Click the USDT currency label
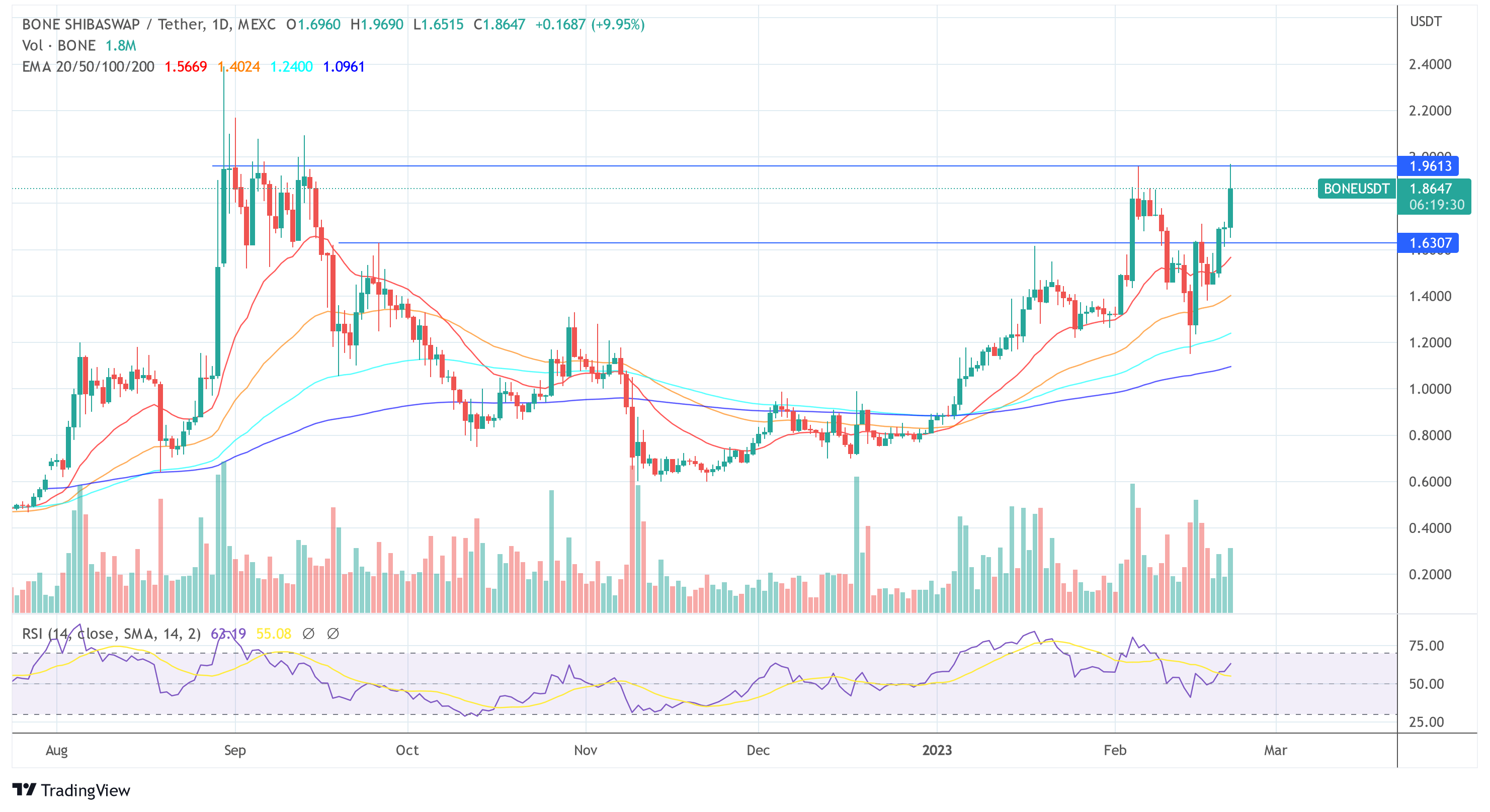 1426,22
